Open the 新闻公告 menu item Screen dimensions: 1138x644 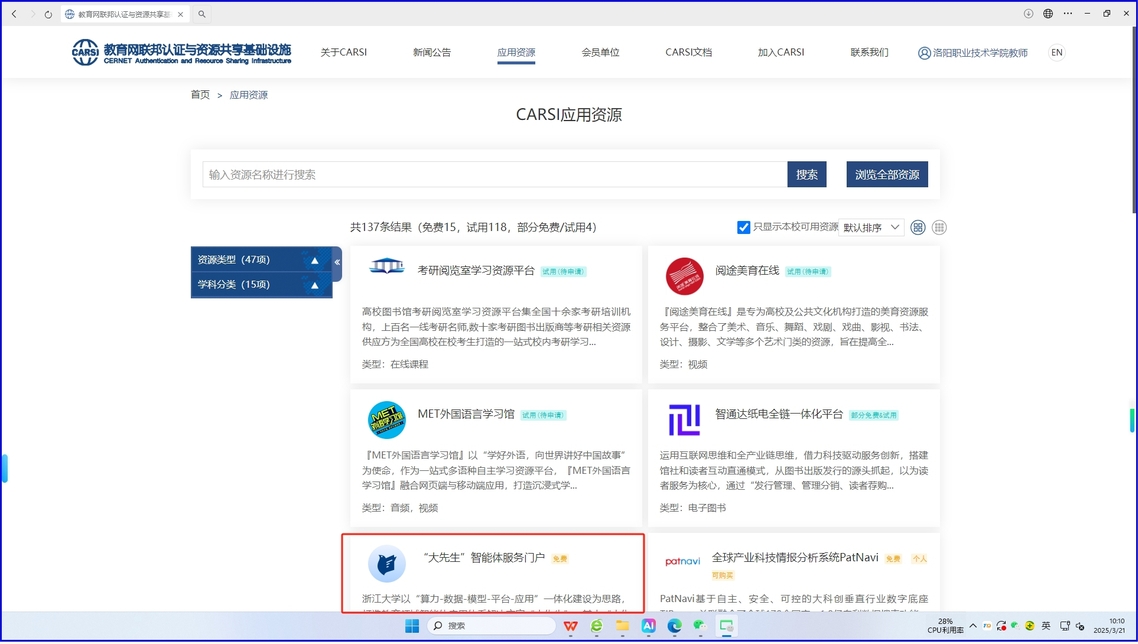(432, 52)
